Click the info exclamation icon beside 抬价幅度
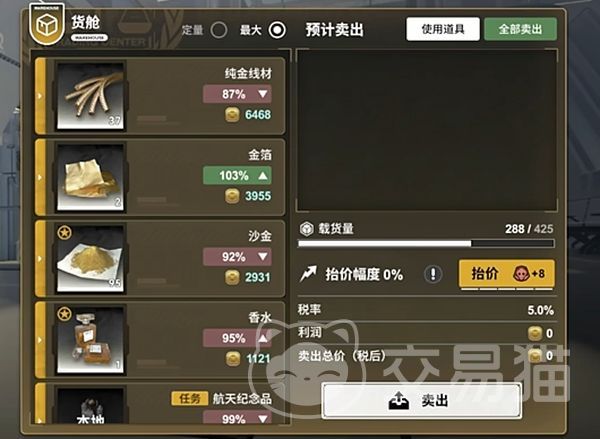The width and height of the screenshot is (600, 439). 433,274
